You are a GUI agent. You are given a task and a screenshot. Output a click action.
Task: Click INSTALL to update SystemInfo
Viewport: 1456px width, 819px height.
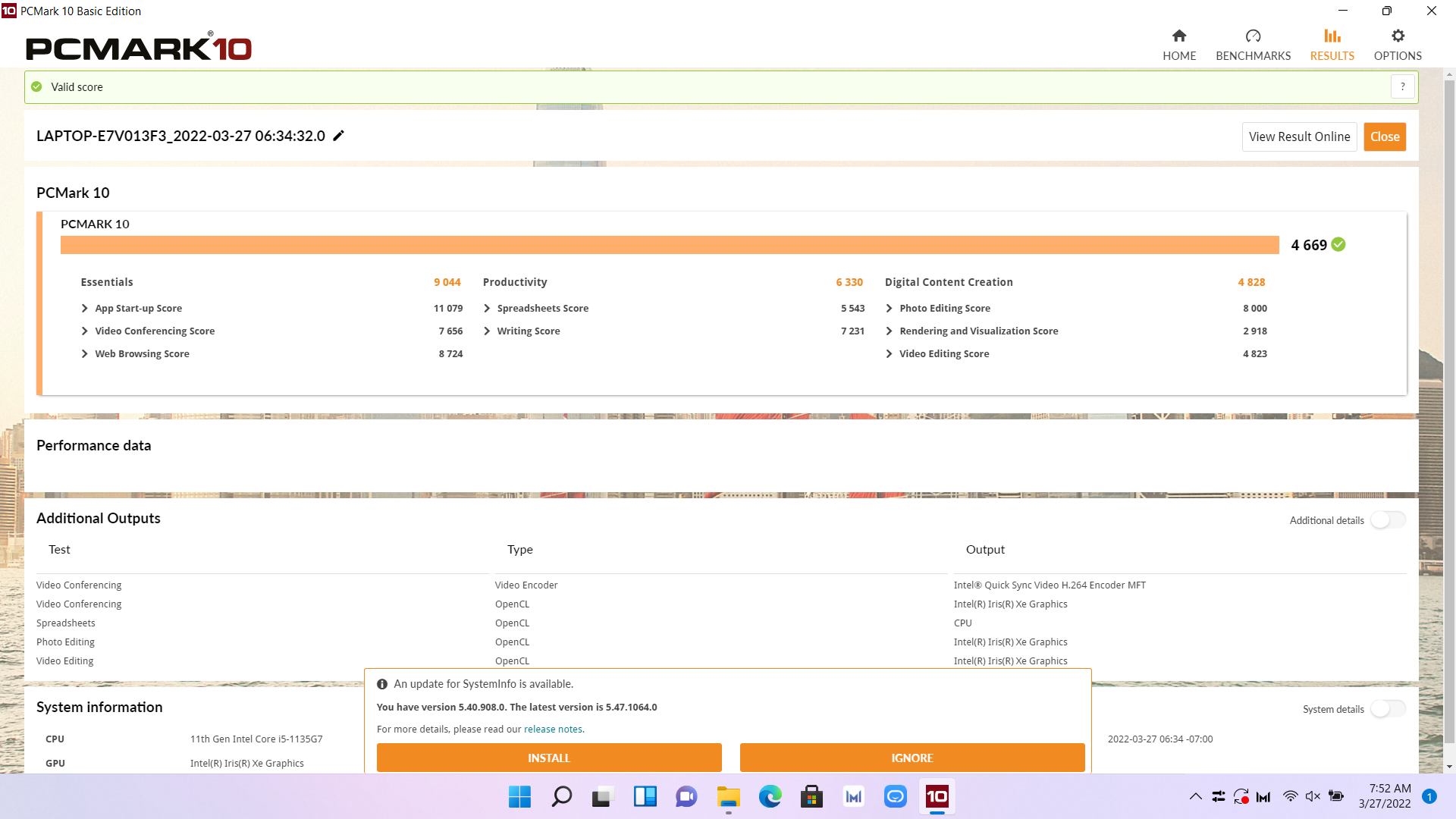point(549,758)
